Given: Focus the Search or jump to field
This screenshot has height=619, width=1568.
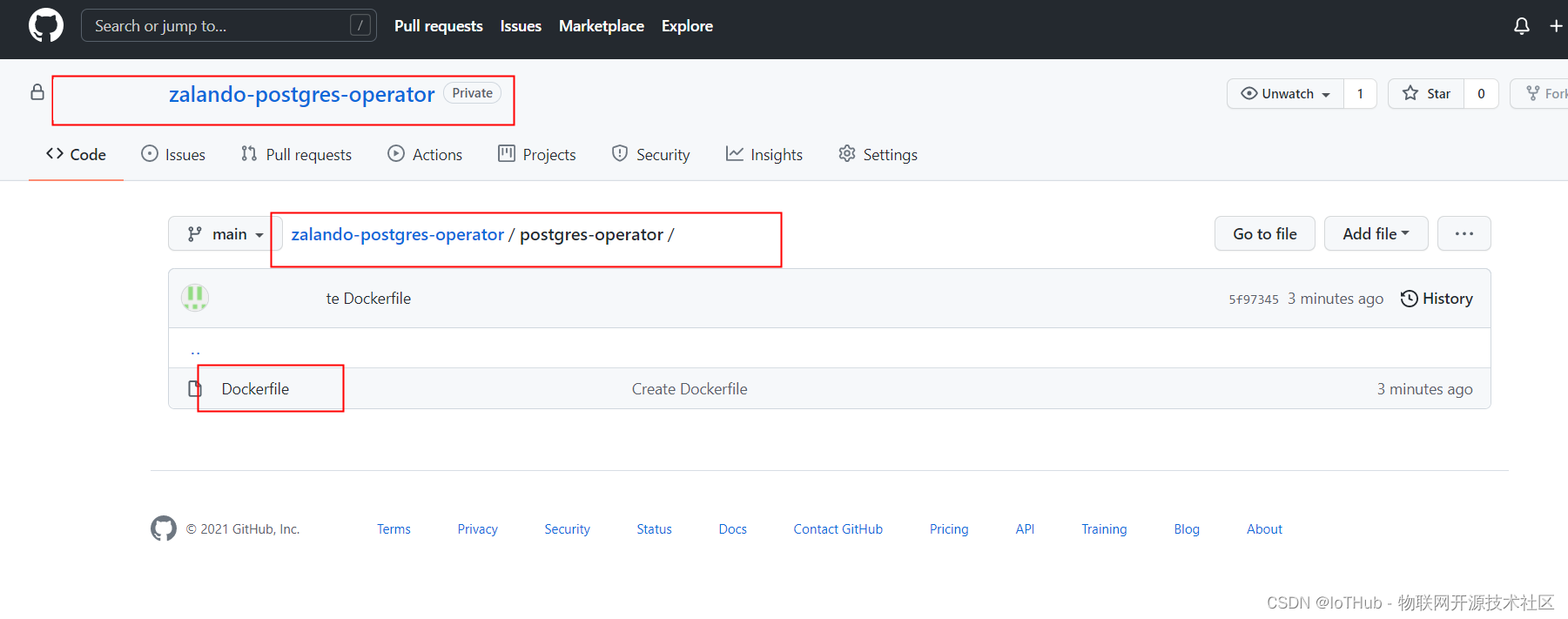Looking at the screenshot, I should coord(228,25).
